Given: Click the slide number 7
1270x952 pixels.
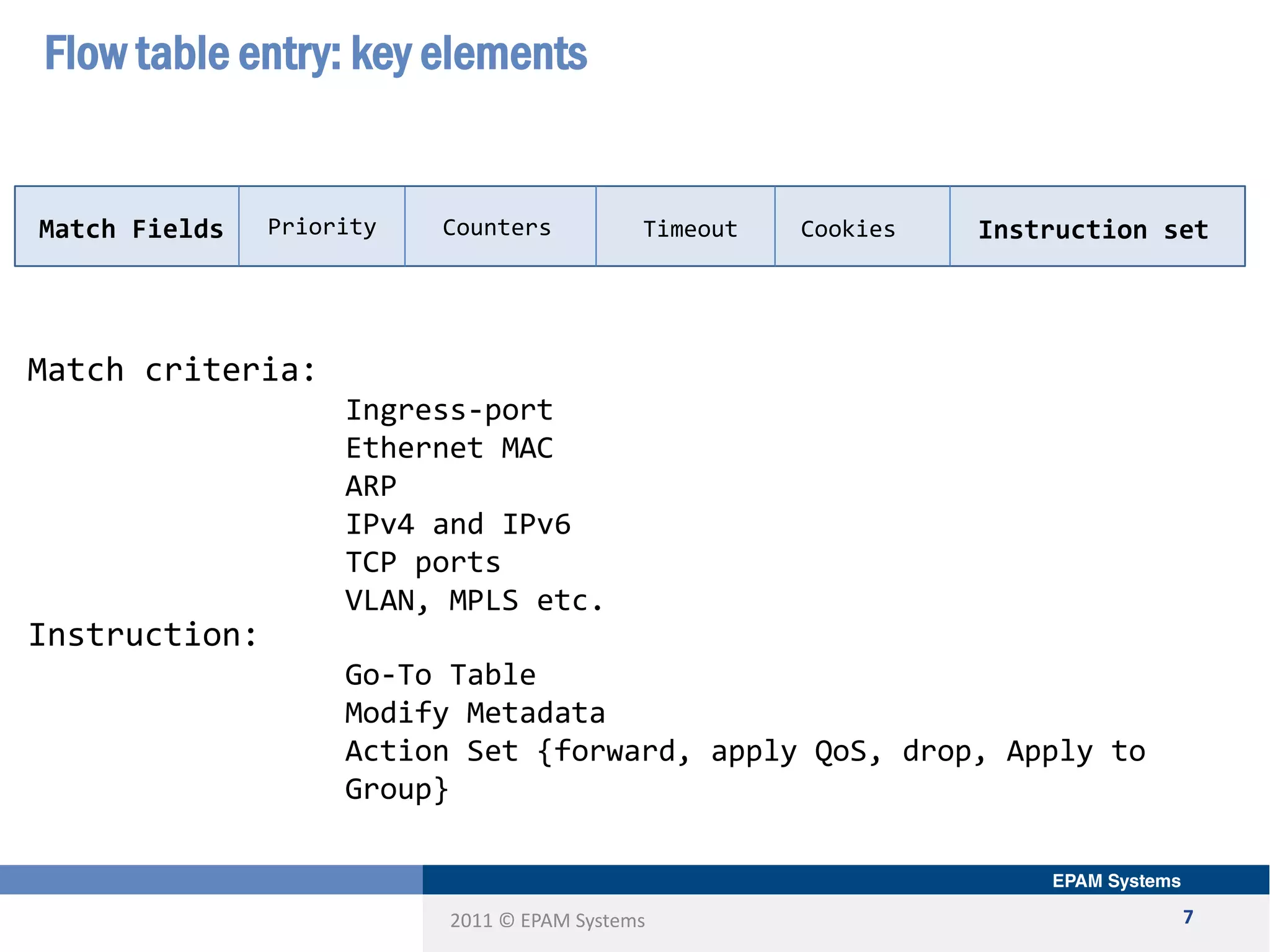Looking at the screenshot, I should pos(1188,917).
